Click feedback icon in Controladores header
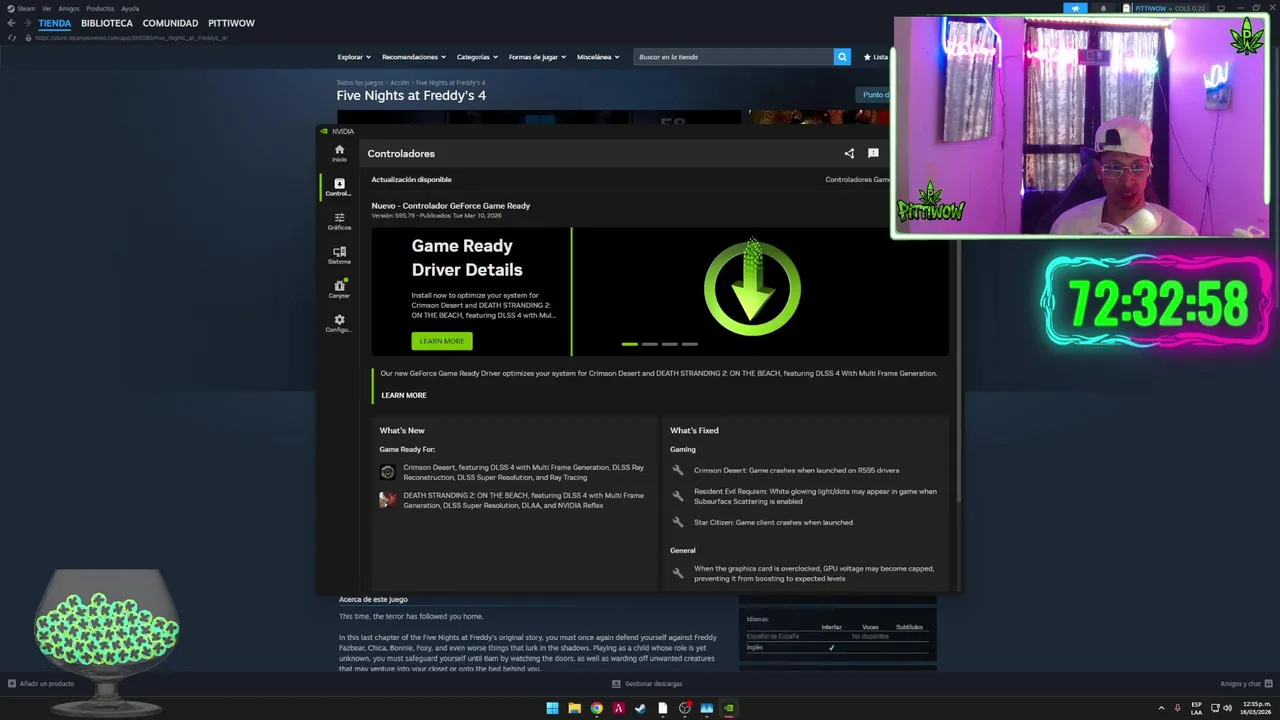Image resolution: width=1280 pixels, height=720 pixels. point(873,153)
